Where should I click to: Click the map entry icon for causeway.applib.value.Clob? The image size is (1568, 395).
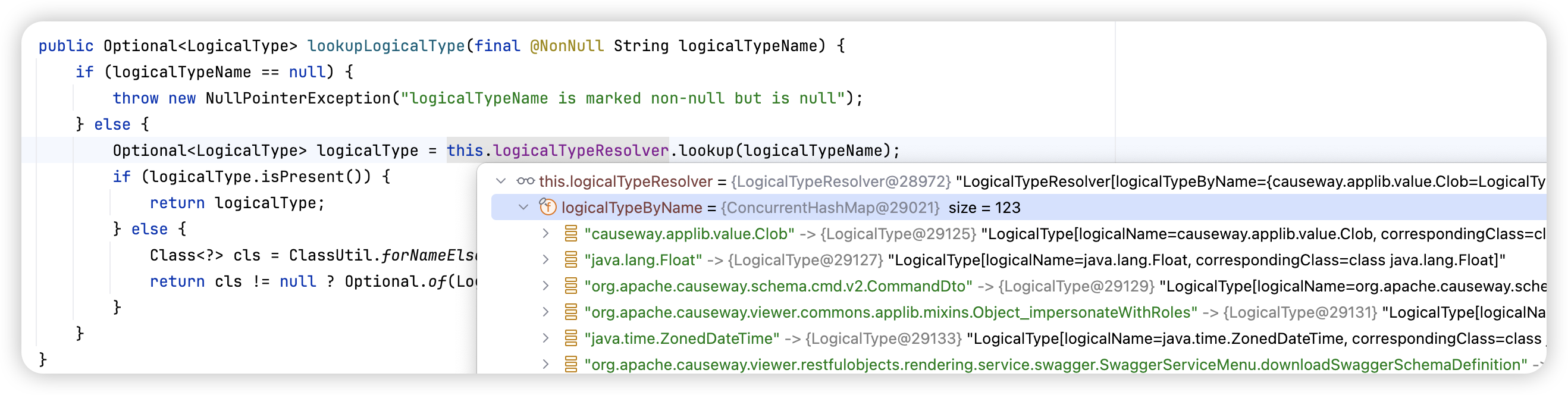[x=571, y=234]
